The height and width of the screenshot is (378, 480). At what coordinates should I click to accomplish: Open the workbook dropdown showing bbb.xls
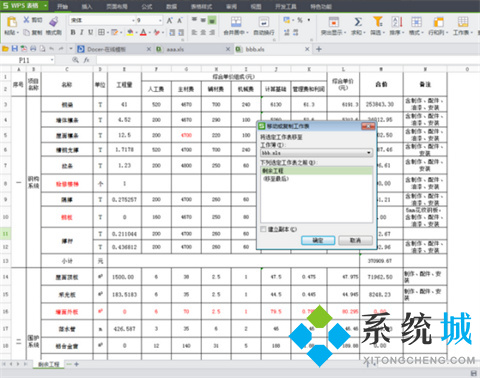(x=316, y=153)
